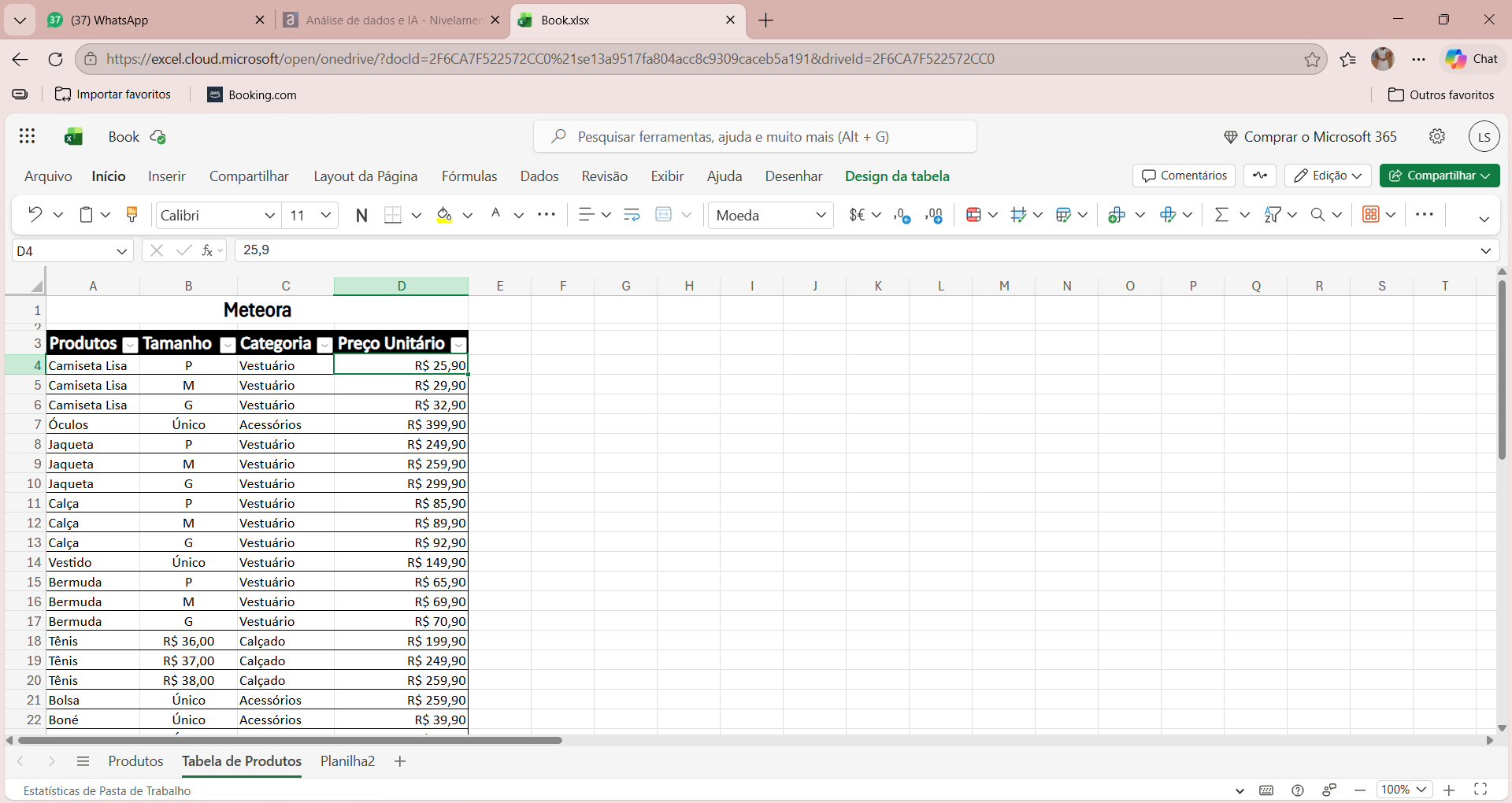Image resolution: width=1512 pixels, height=803 pixels.
Task: Refresh the browser page
Action: (x=55, y=59)
